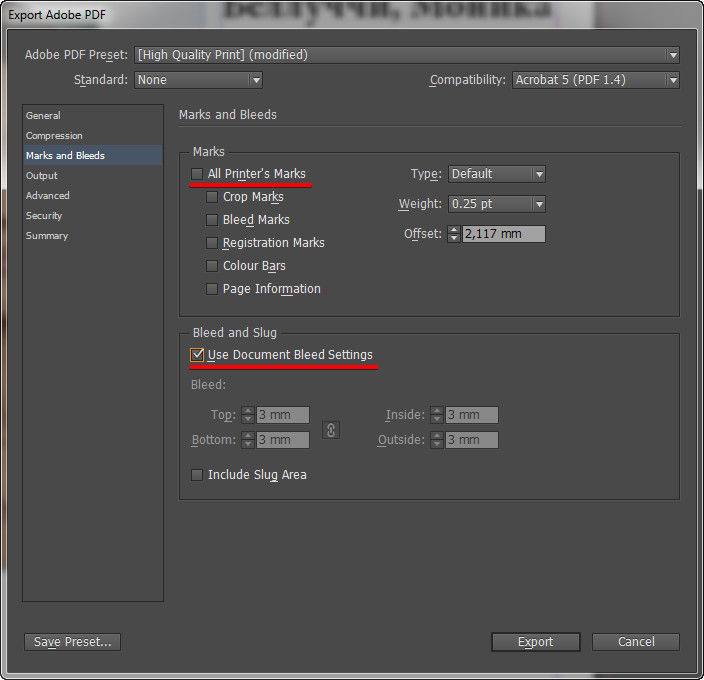Tick the Colour Bars checkbox

(x=211, y=266)
